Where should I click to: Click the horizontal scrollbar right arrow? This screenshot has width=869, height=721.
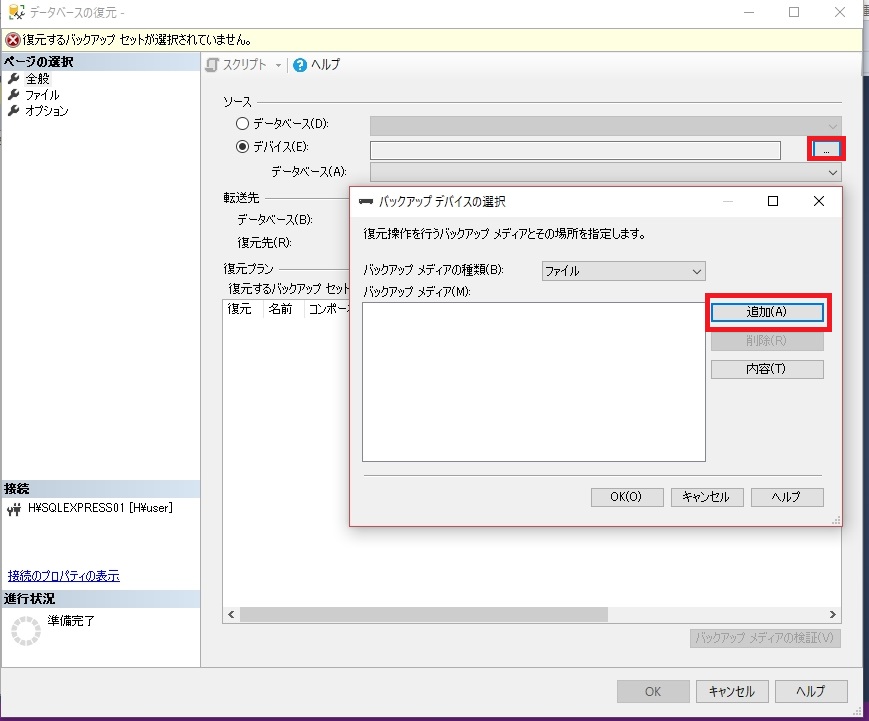coord(832,615)
